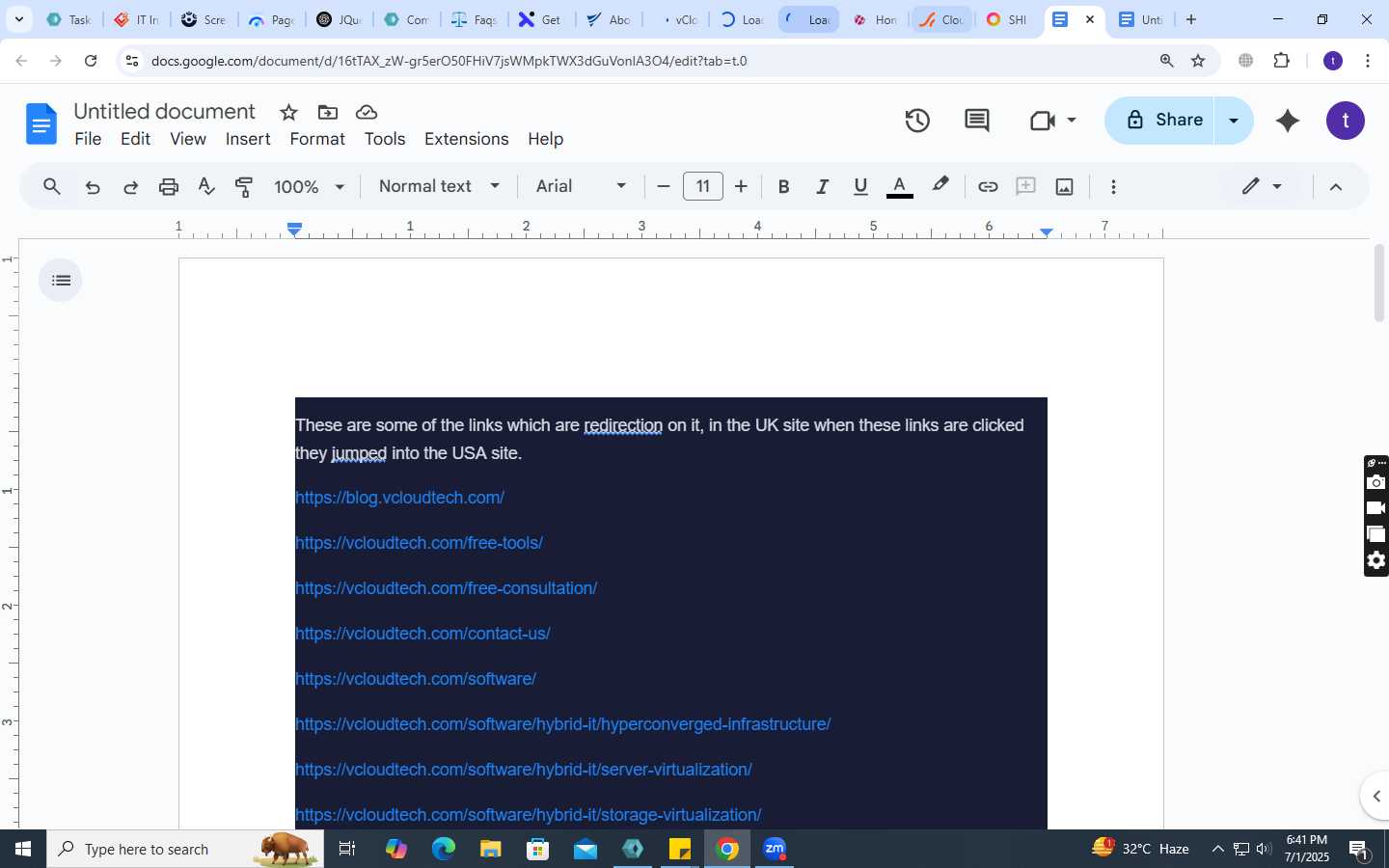Screen dimensions: 1389x868
Task: Open the View menu
Action: 188,139
